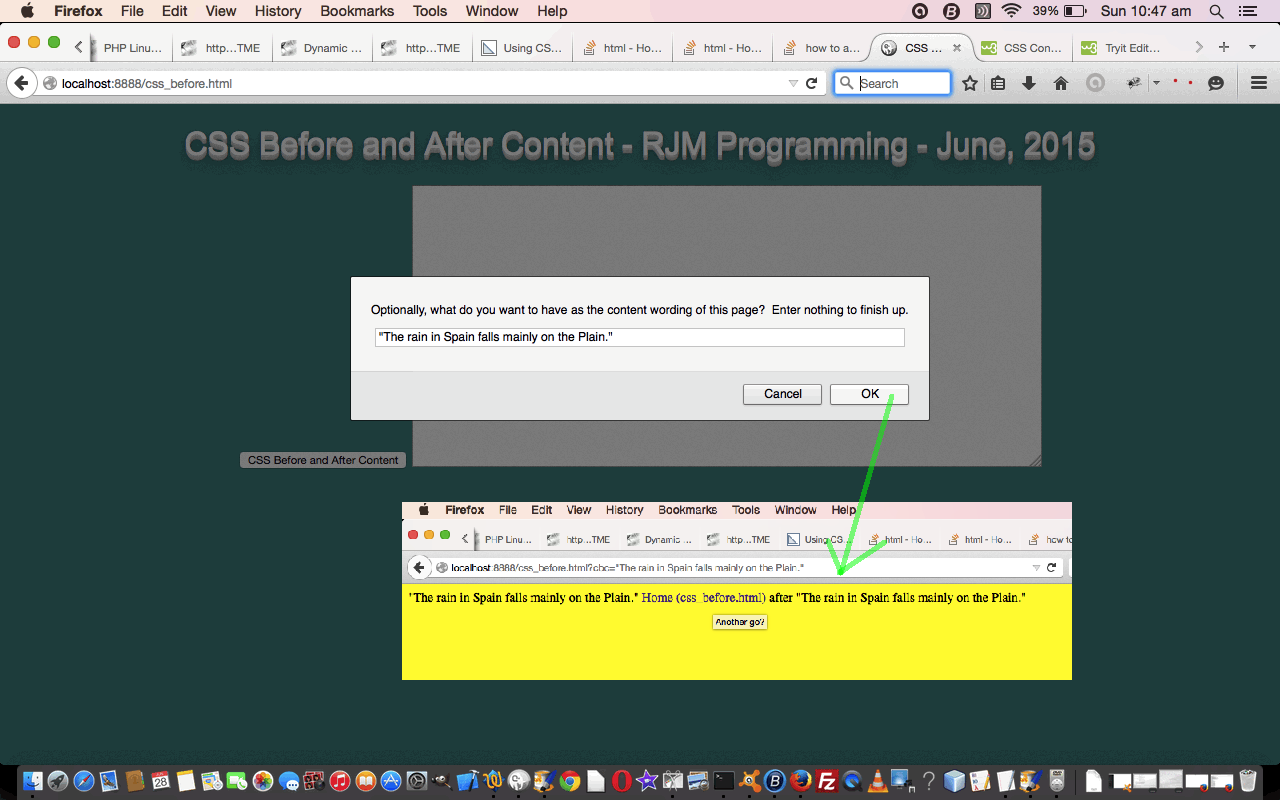1280x800 pixels.
Task: Open Spotlight search in the menu bar
Action: click(1217, 11)
